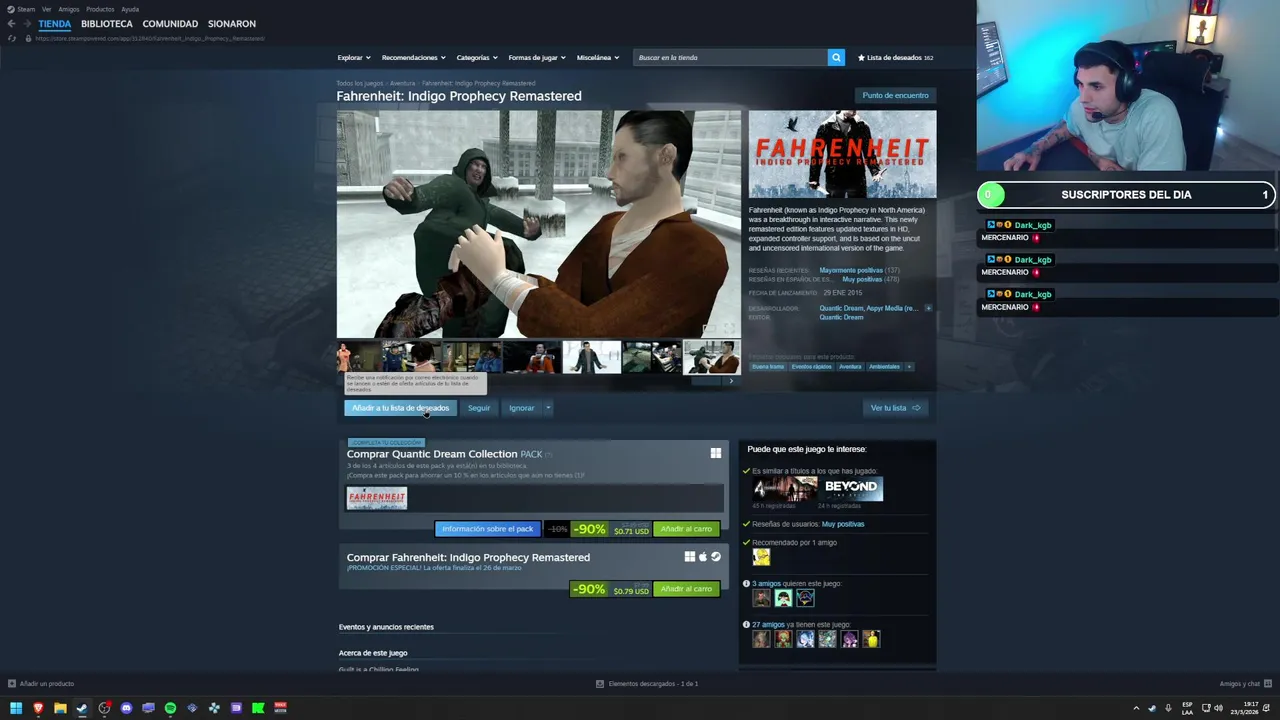Open the Ver menu
The width and height of the screenshot is (1280, 720).
(x=47, y=9)
